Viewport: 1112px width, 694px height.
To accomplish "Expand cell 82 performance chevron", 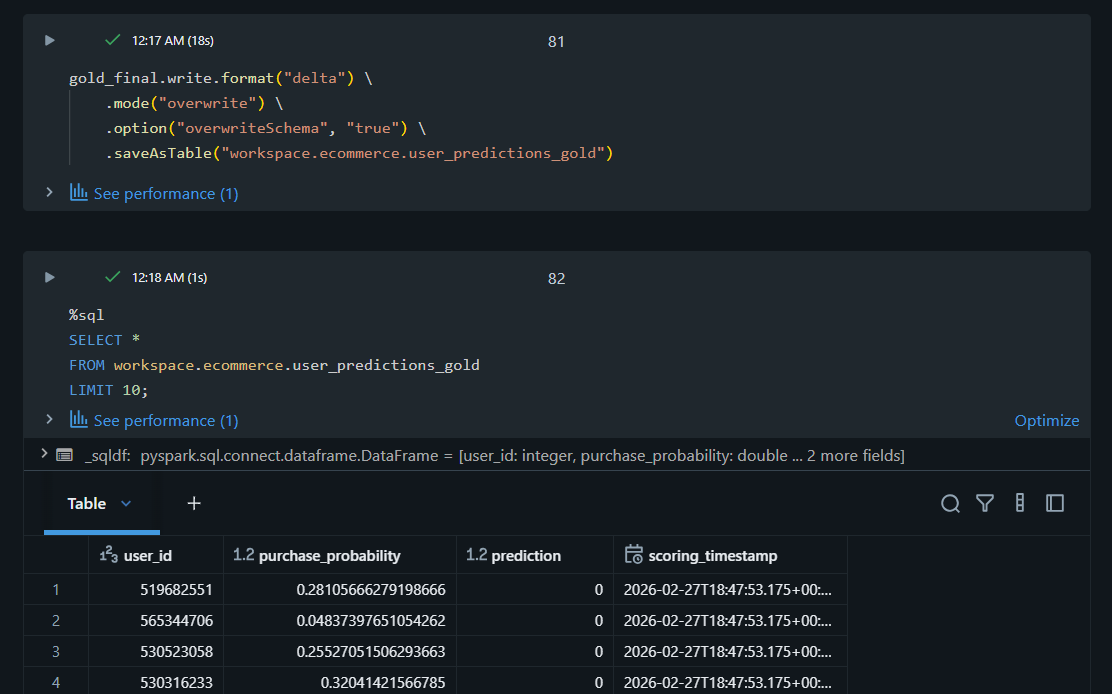I will (49, 419).
